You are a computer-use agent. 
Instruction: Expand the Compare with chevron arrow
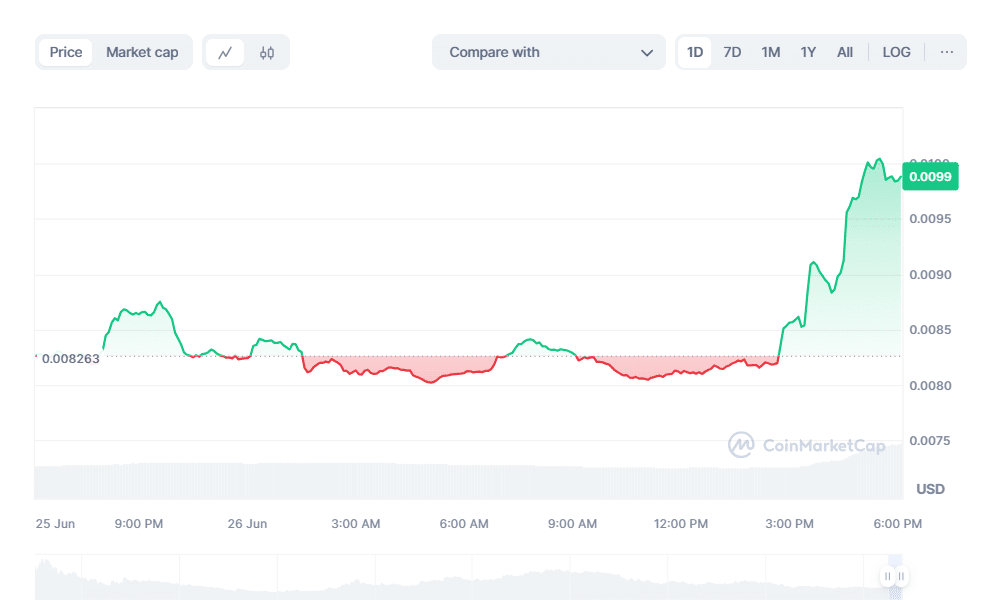tap(647, 53)
